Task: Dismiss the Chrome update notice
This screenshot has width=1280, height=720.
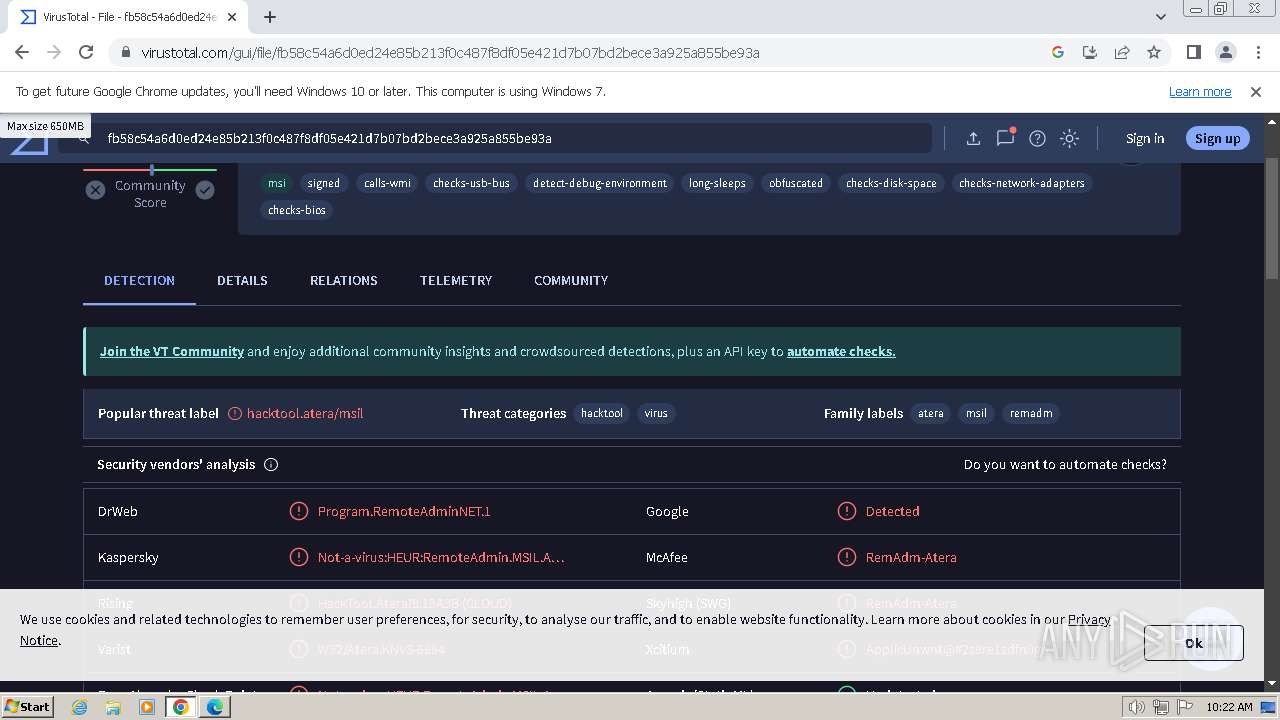Action: [x=1256, y=91]
